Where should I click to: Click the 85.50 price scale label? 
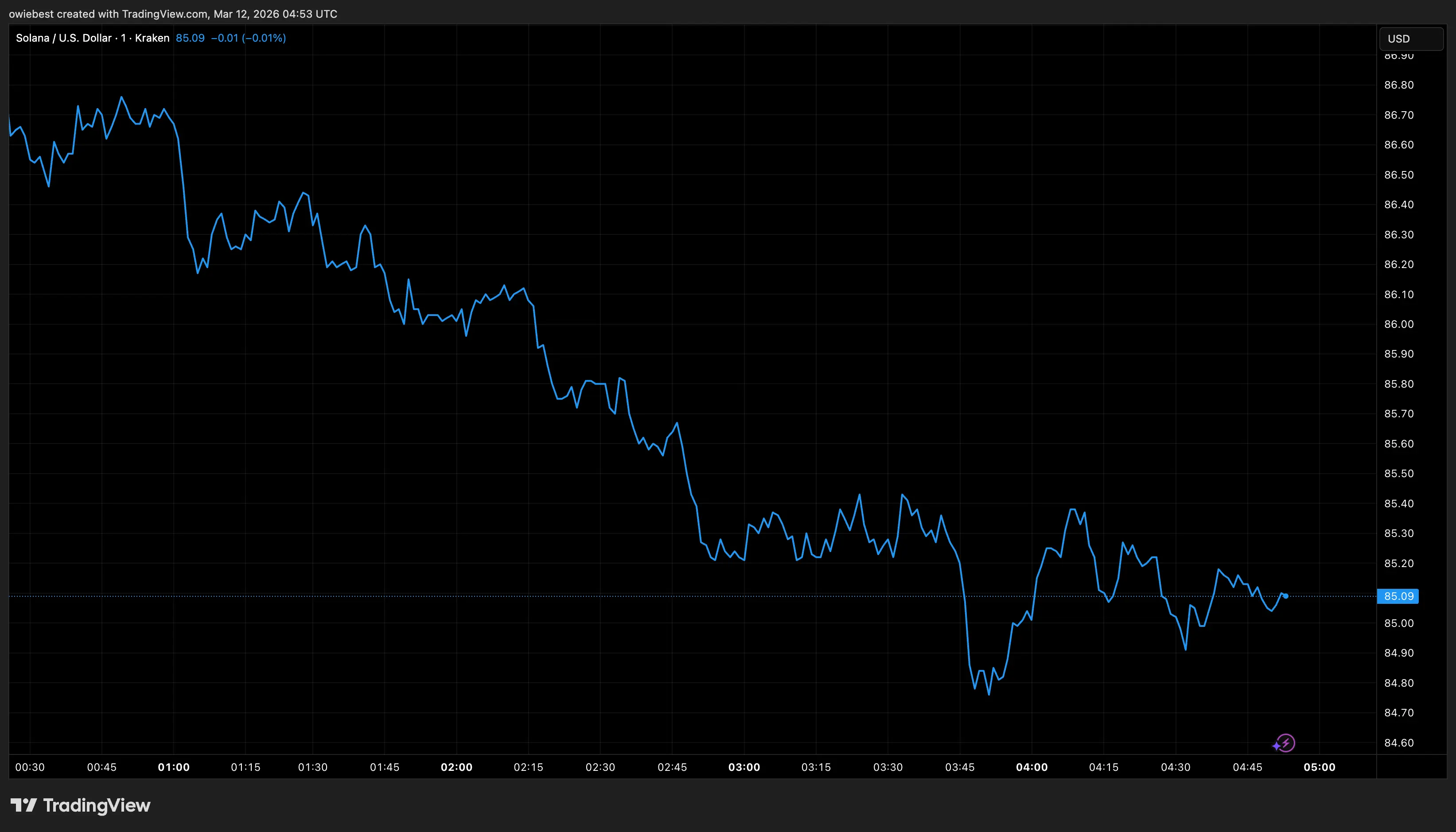coord(1398,473)
